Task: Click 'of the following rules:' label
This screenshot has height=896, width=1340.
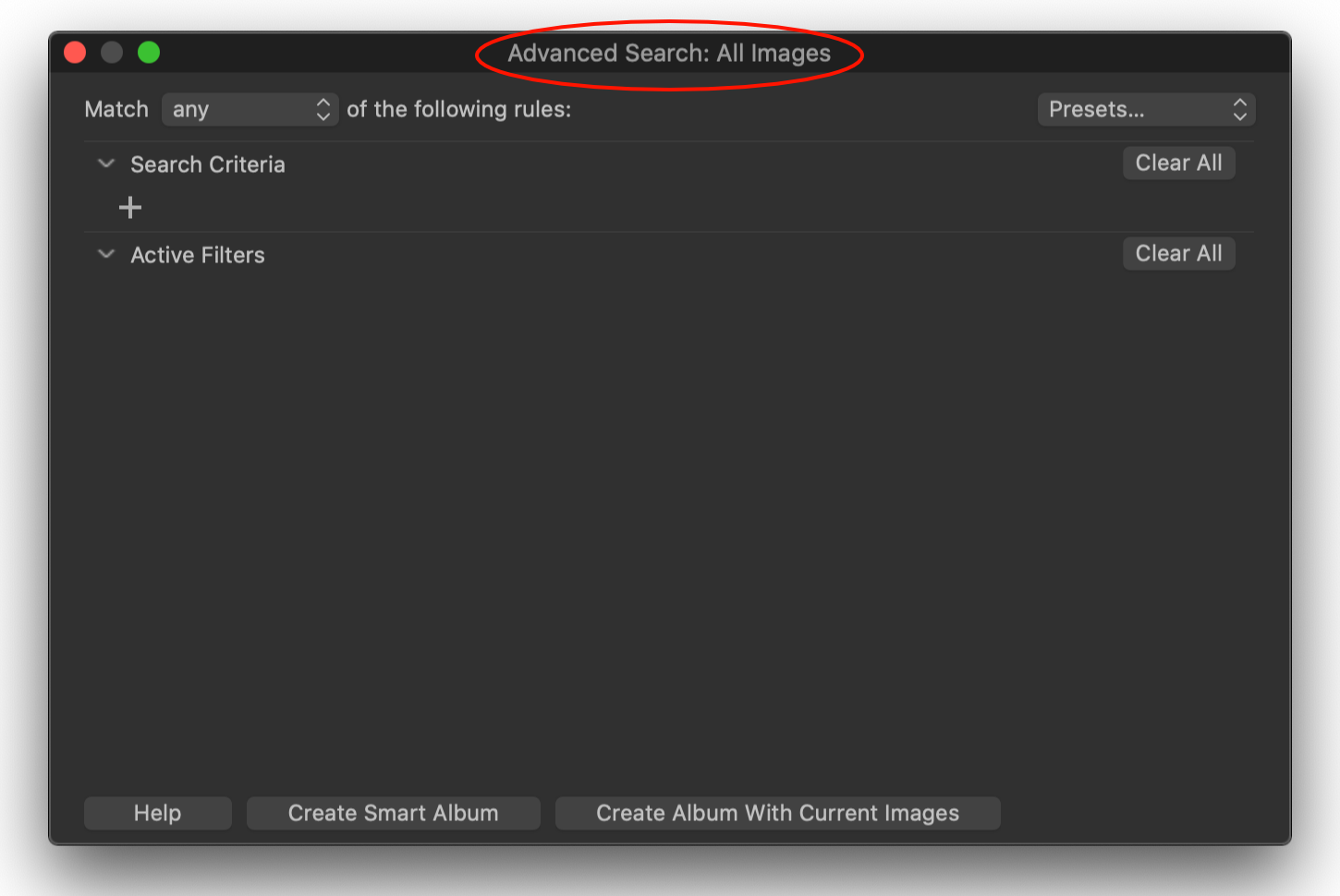Action: coord(458,109)
